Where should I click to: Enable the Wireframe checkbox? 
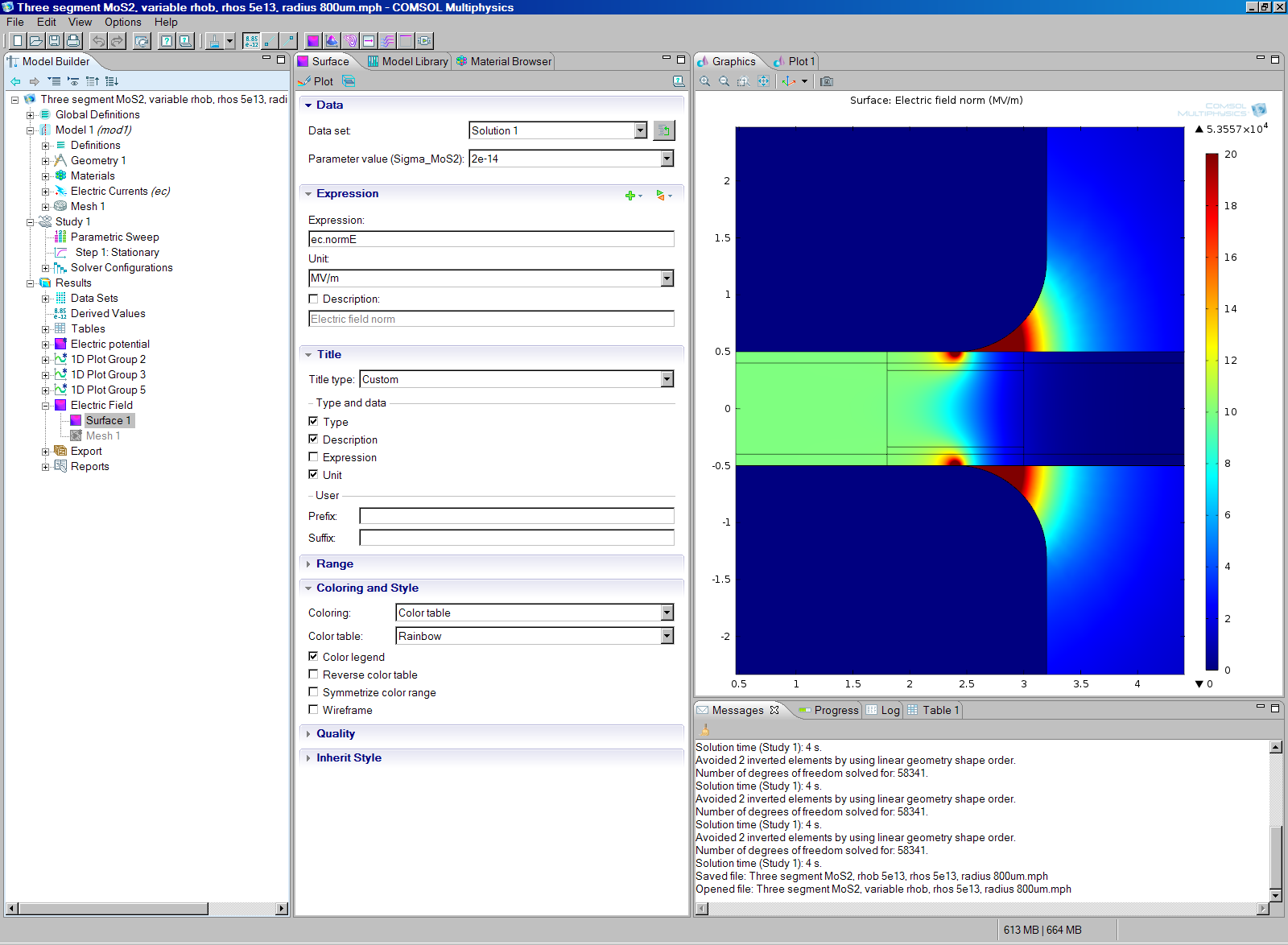click(313, 710)
